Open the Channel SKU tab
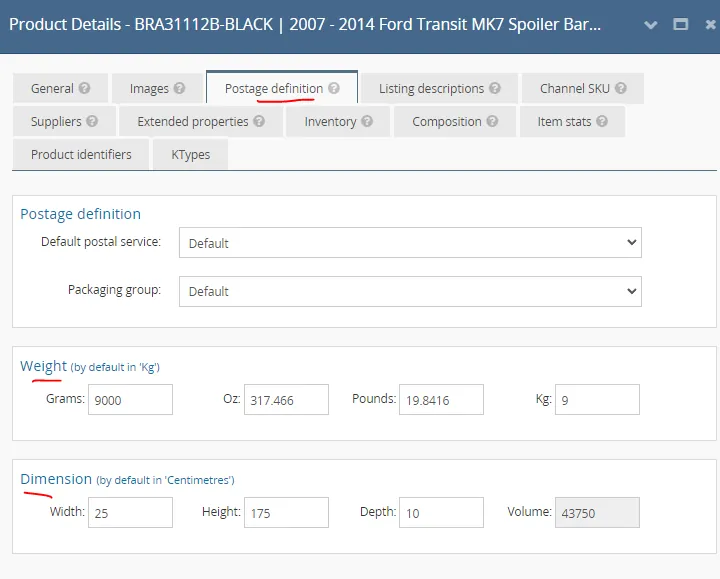Viewport: 720px width, 579px height. [583, 88]
